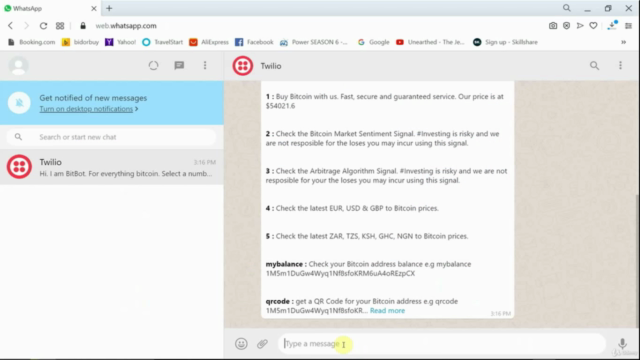The width and height of the screenshot is (640, 360).
Task: Open the browser downloads icon
Action: (x=611, y=25)
